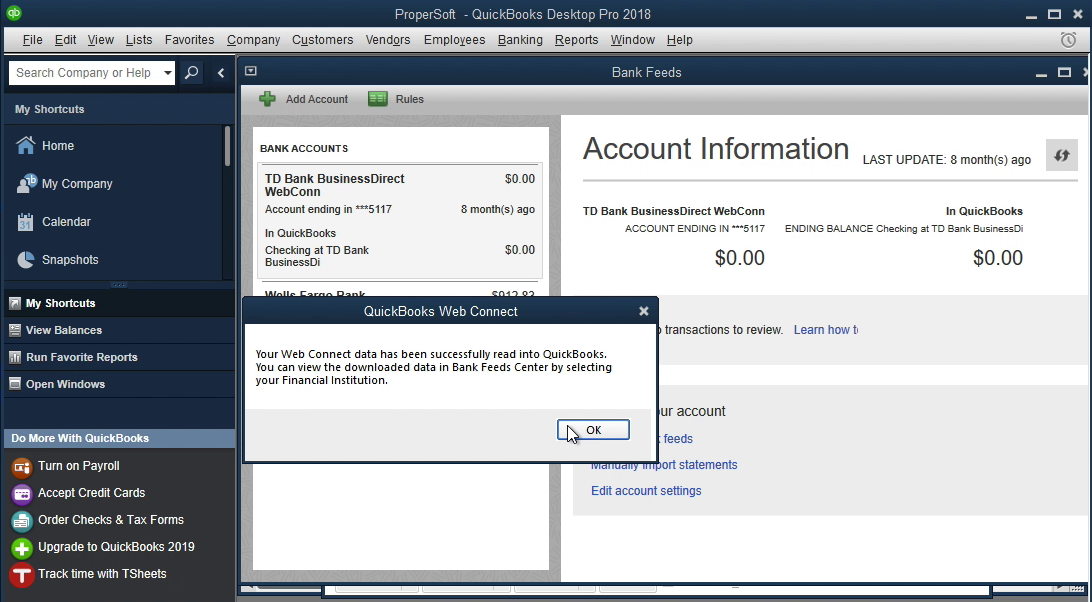Viewport: 1092px width, 602px height.
Task: Click Track time with TSheets
Action: [x=102, y=574]
